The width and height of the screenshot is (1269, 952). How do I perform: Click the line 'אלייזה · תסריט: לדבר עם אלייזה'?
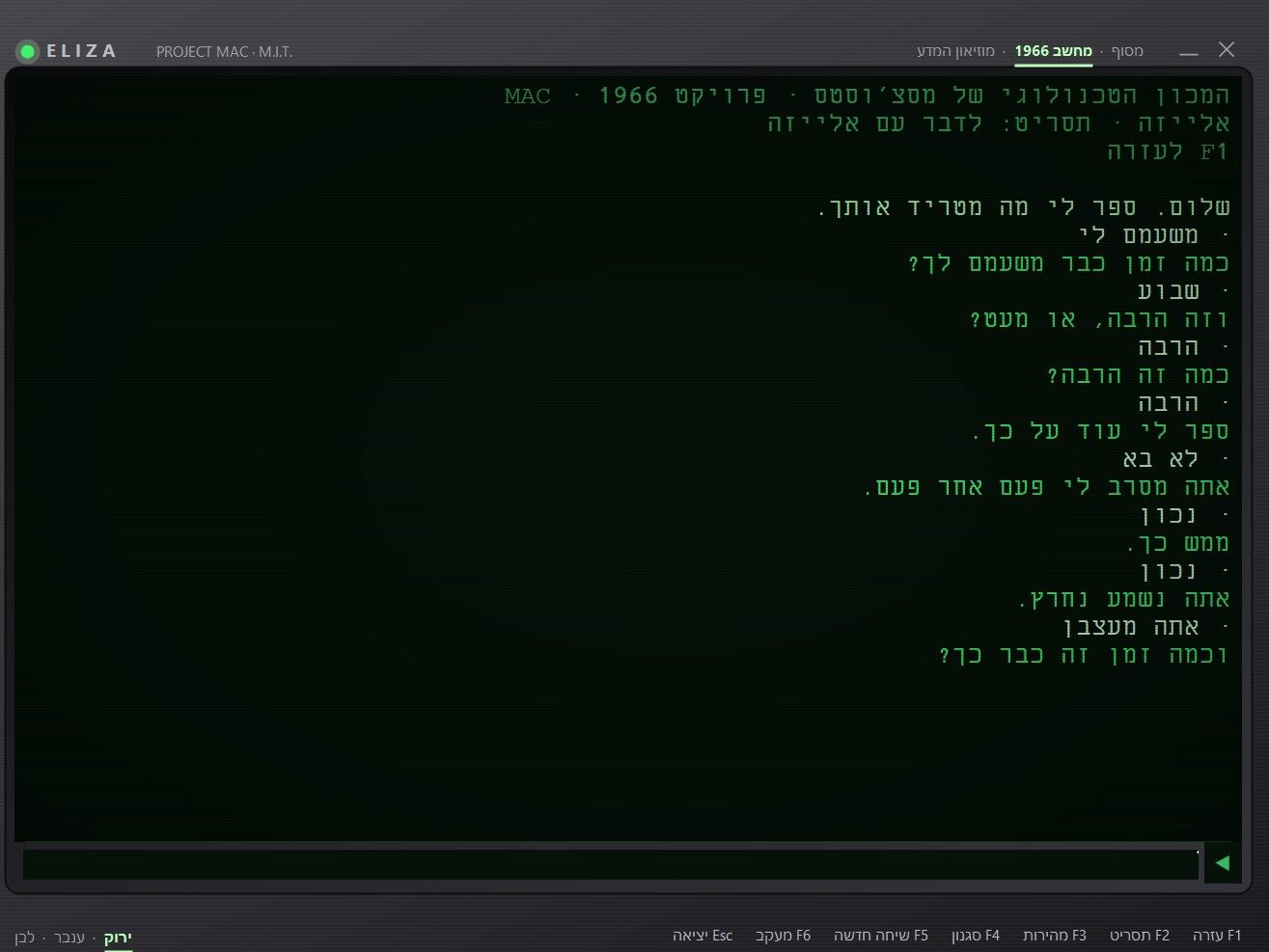click(999, 123)
